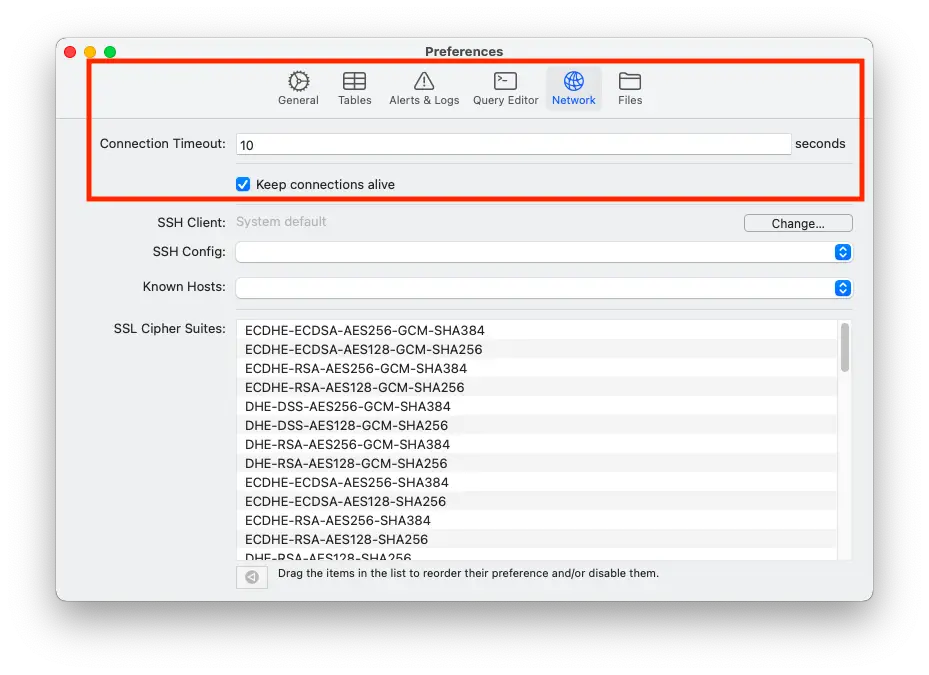Open the General preferences pane
929x675 pixels.
(x=297, y=89)
